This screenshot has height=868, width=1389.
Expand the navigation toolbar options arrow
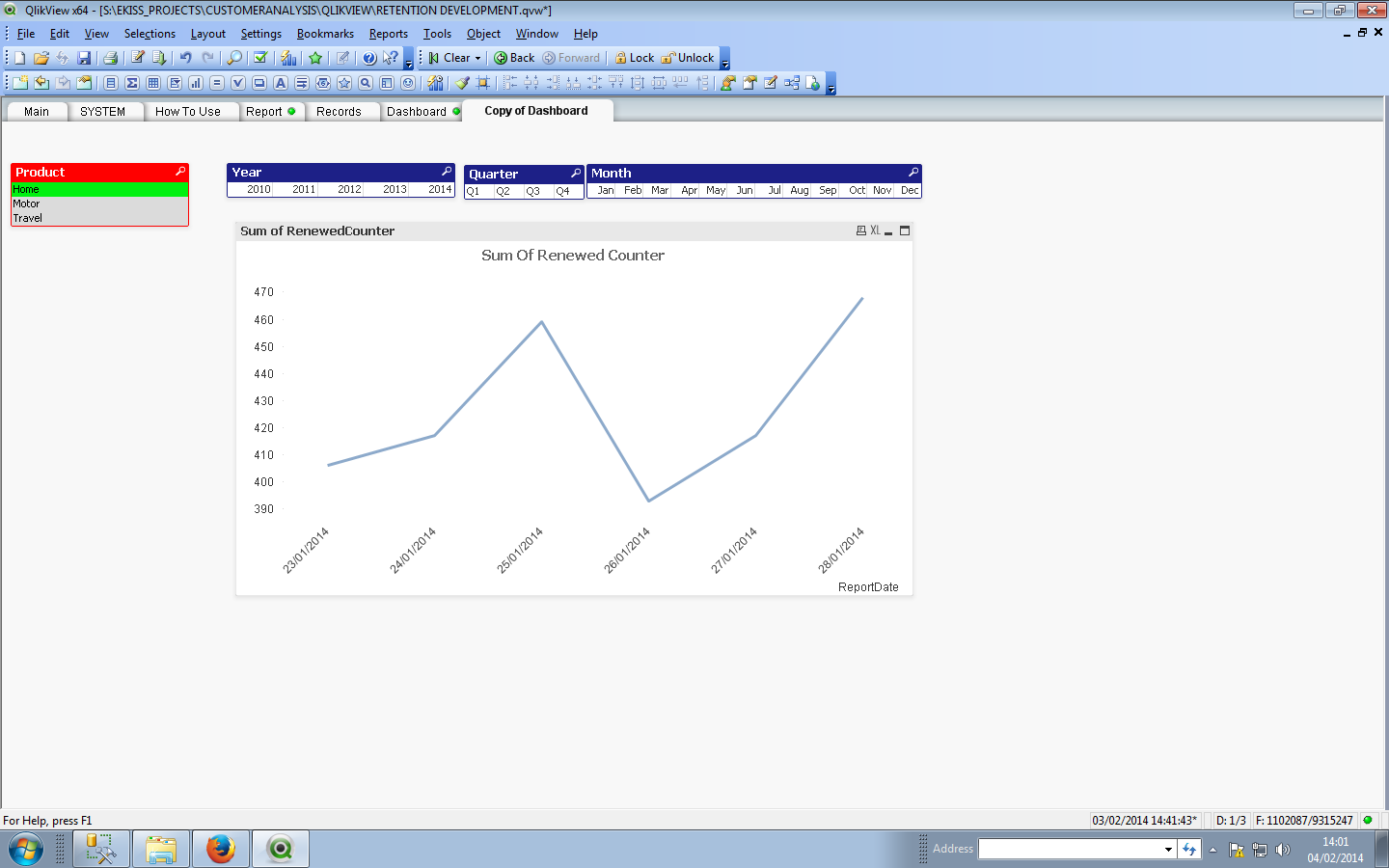point(725,64)
